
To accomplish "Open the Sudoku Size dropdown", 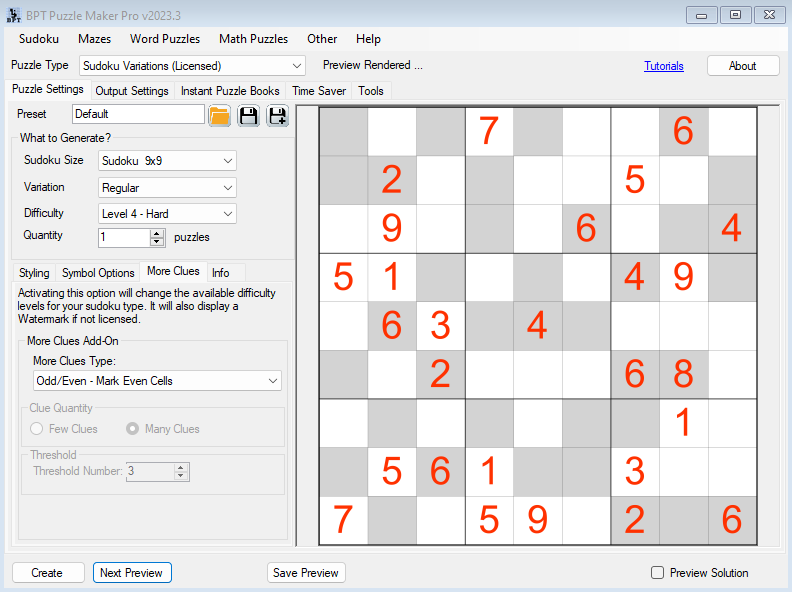I will 168,161.
